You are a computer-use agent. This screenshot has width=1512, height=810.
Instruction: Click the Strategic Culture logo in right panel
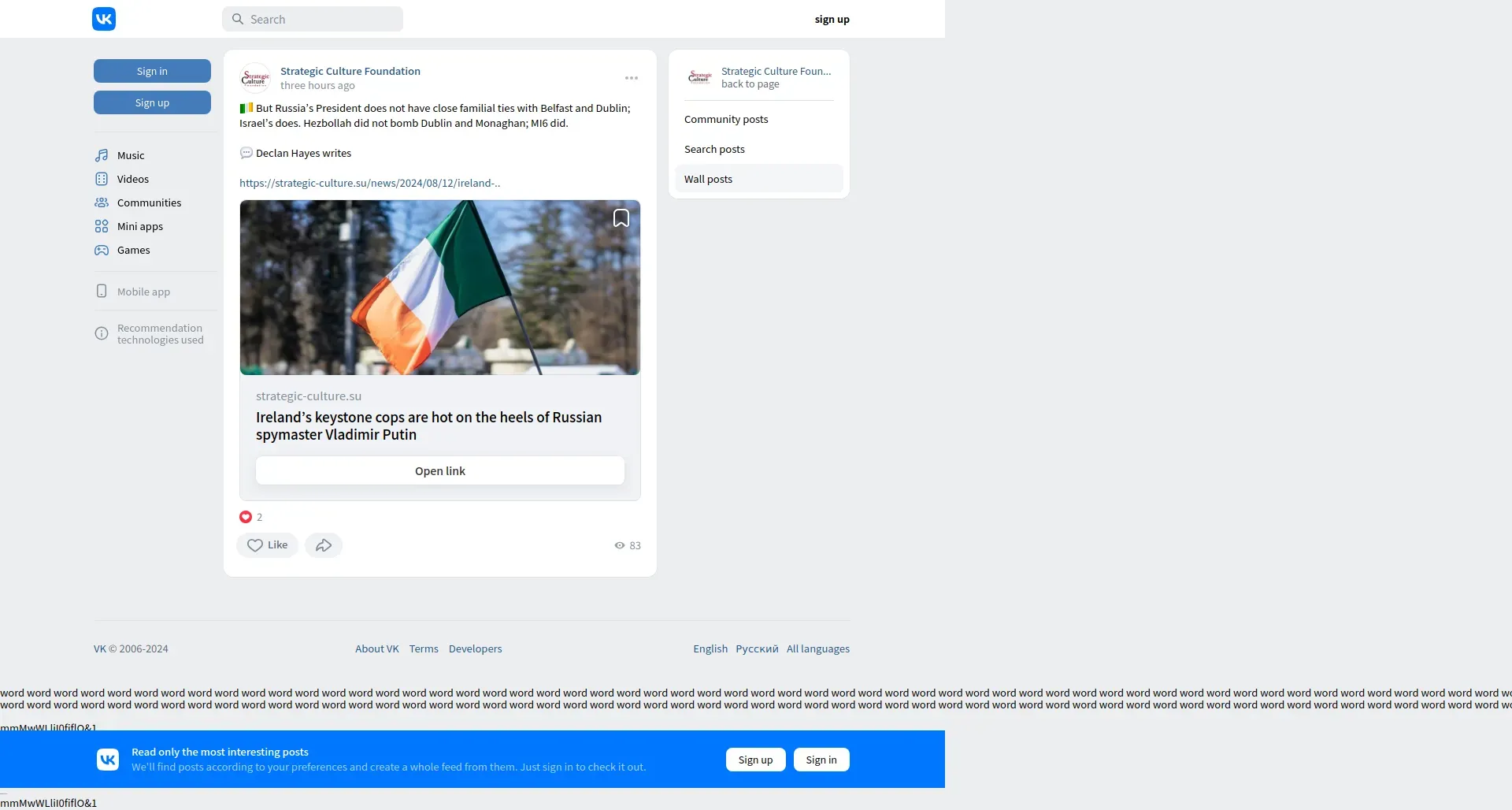coord(699,77)
